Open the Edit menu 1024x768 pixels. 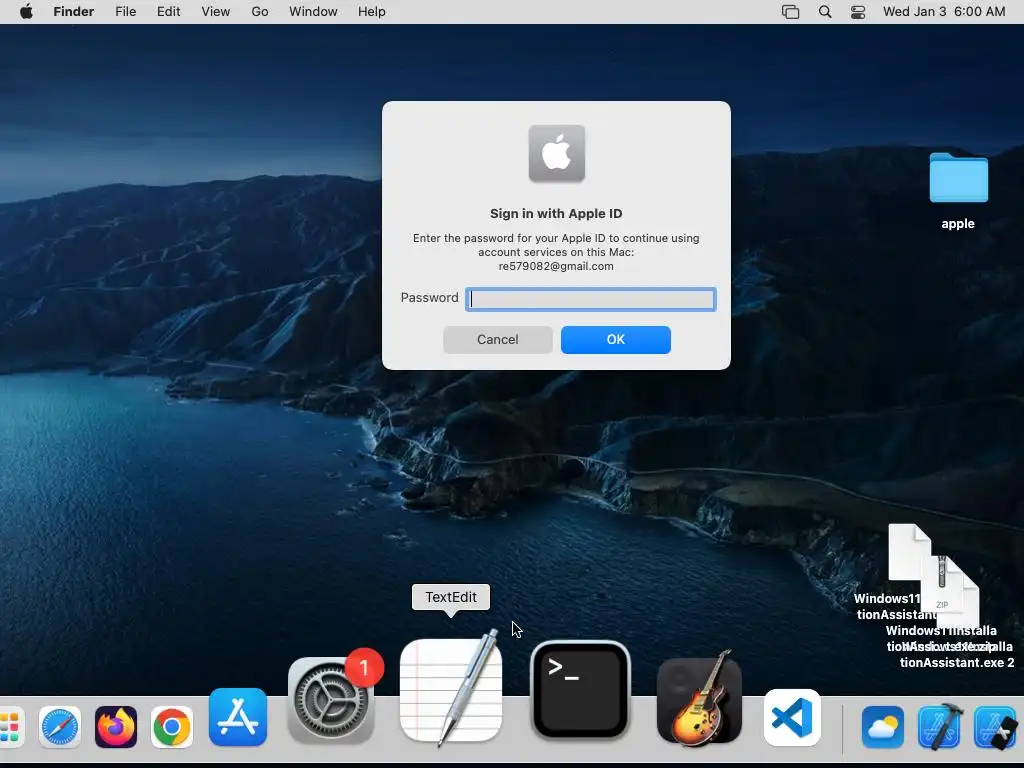tap(168, 12)
